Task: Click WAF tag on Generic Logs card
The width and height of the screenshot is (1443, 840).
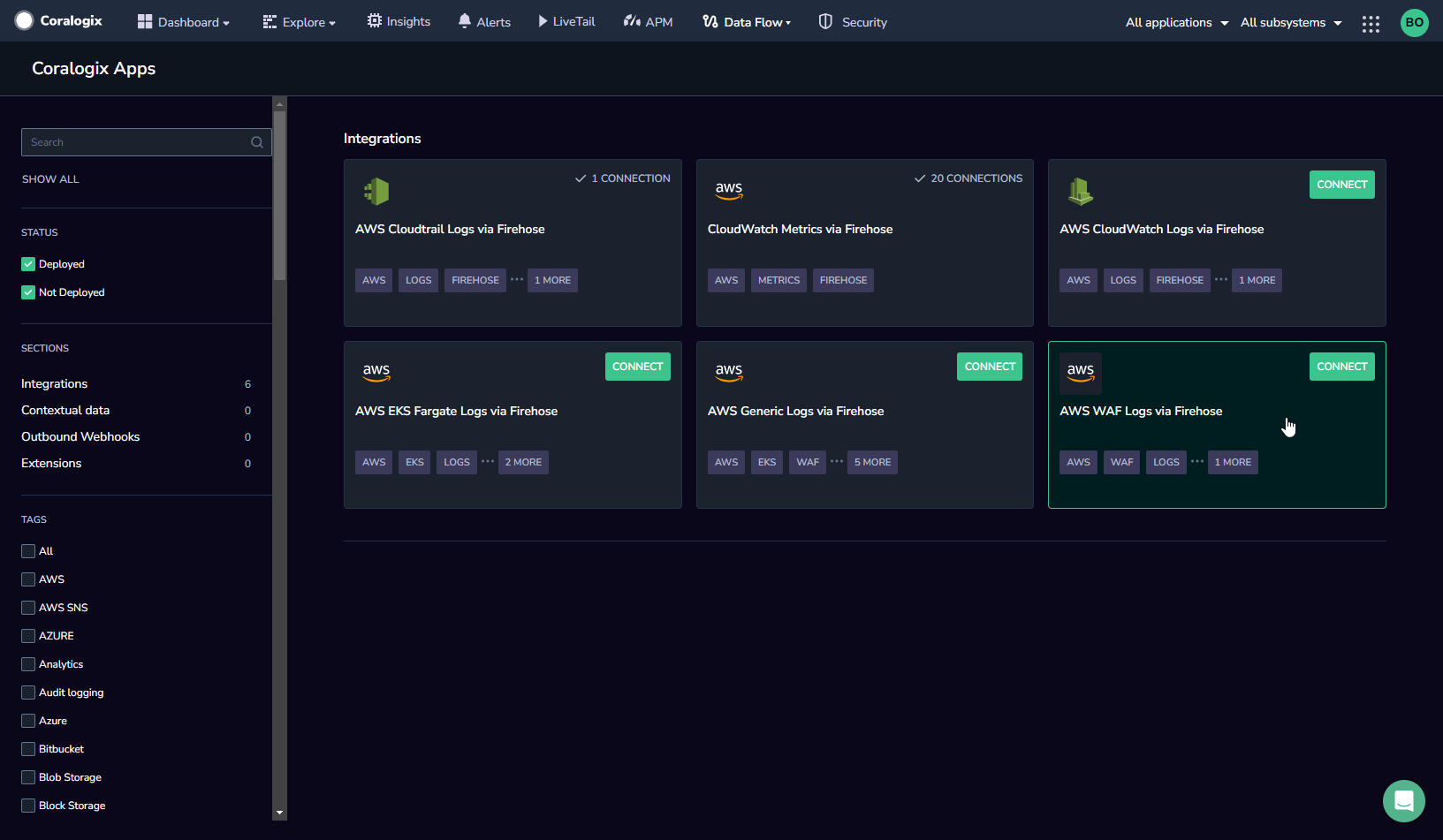Action: [x=808, y=462]
